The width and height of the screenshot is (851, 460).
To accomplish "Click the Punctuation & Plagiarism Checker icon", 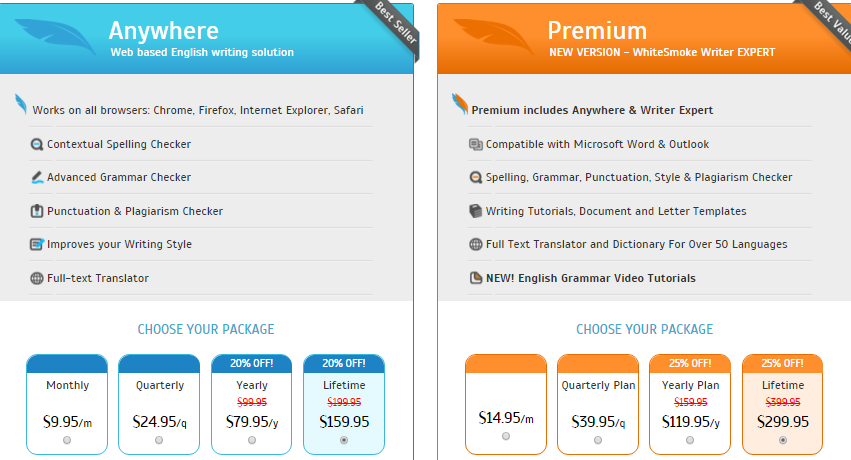I will pyautogui.click(x=37, y=211).
